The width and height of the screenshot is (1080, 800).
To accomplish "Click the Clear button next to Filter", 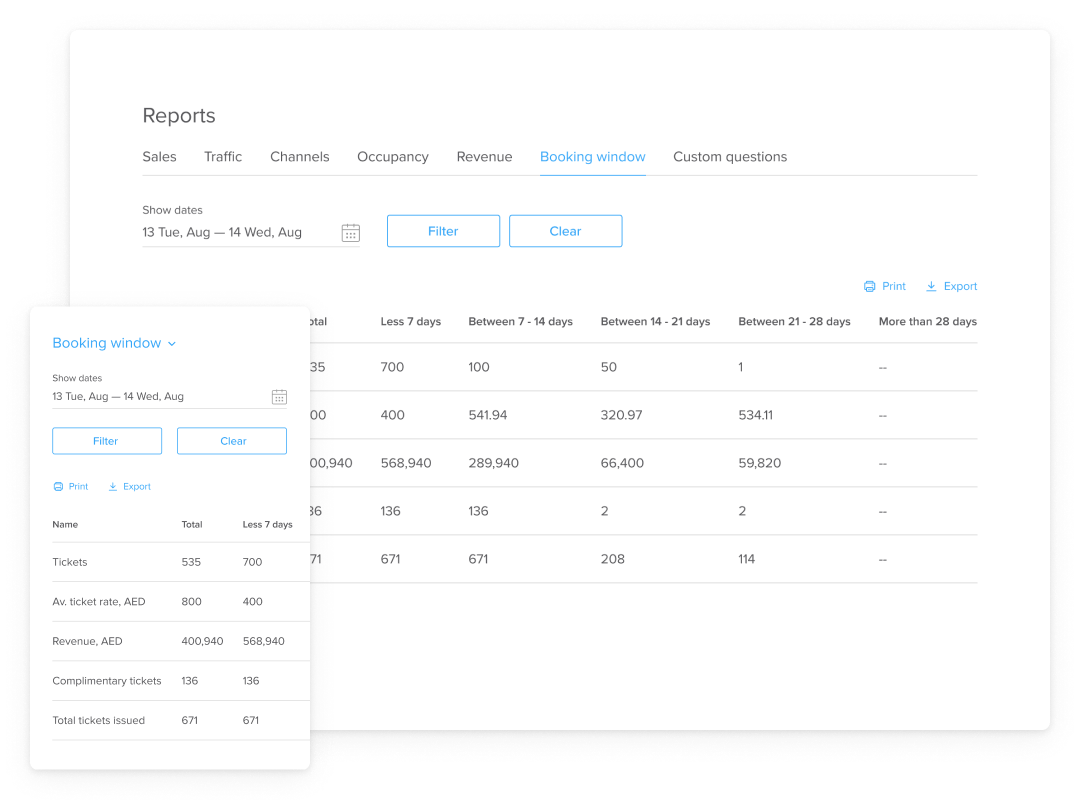I will [565, 231].
